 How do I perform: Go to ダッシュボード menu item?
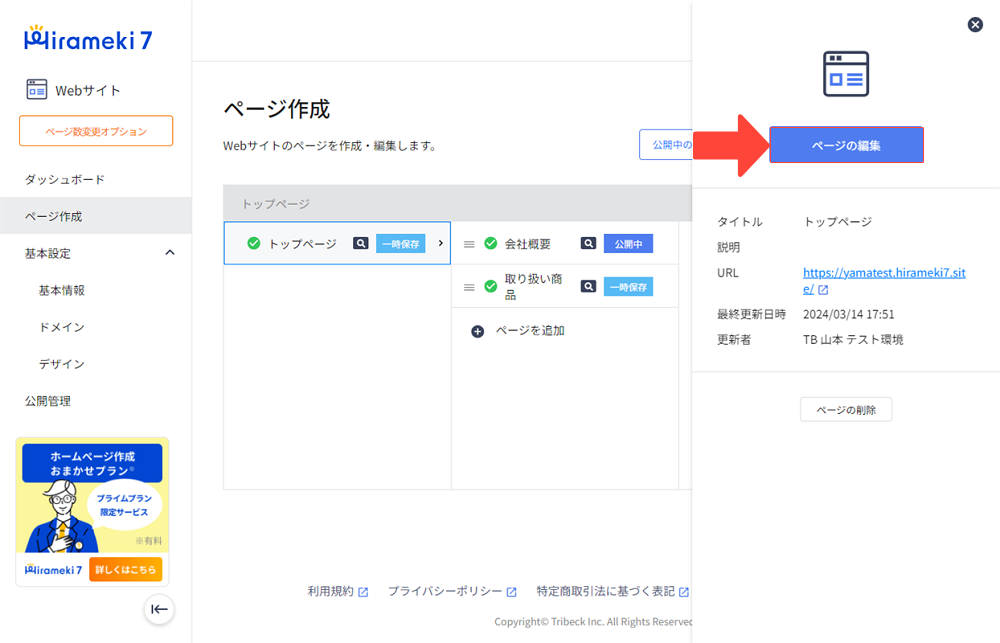tap(64, 179)
